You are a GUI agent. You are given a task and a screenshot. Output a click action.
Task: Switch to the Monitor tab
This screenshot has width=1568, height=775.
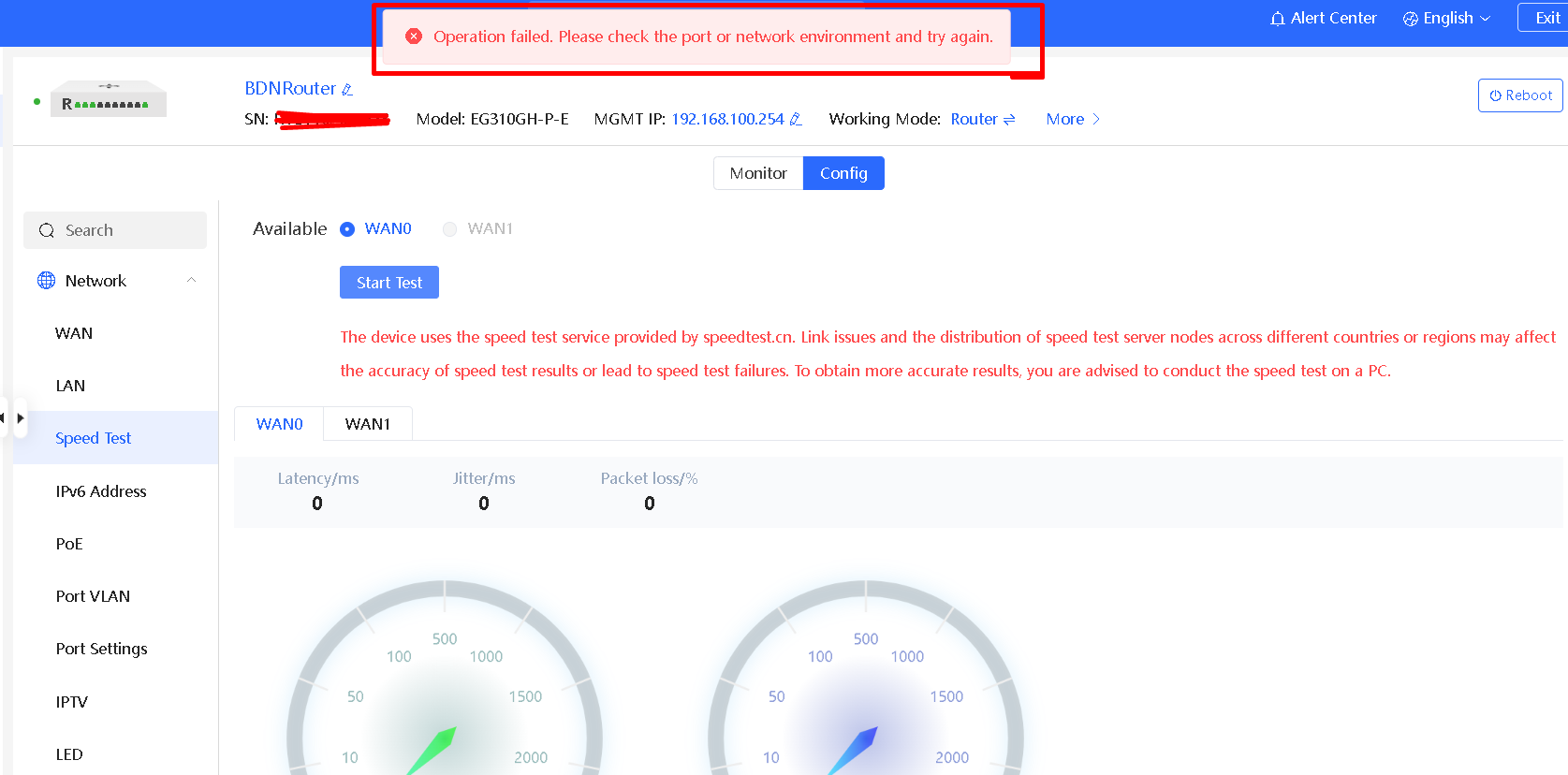(x=757, y=173)
